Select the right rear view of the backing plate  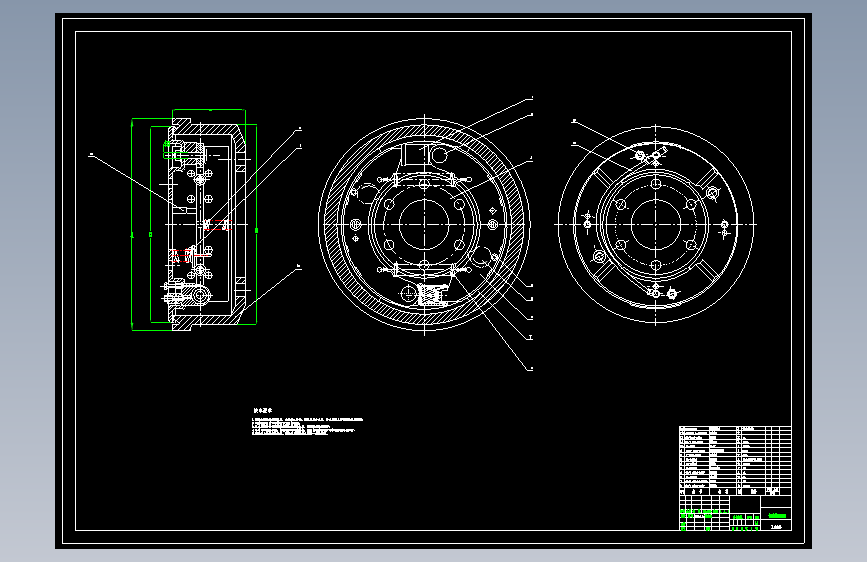[655, 224]
